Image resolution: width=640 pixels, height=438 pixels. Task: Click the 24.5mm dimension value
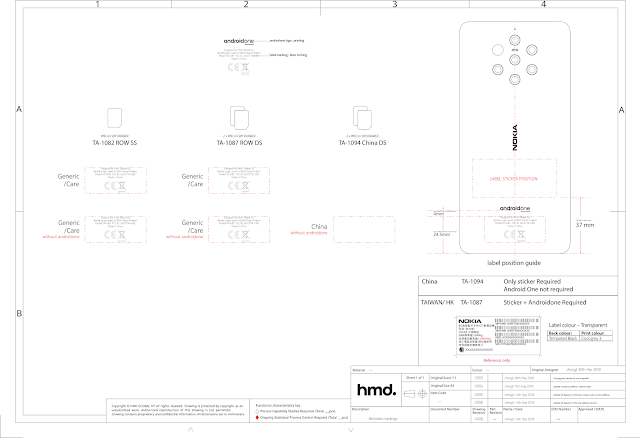point(442,234)
